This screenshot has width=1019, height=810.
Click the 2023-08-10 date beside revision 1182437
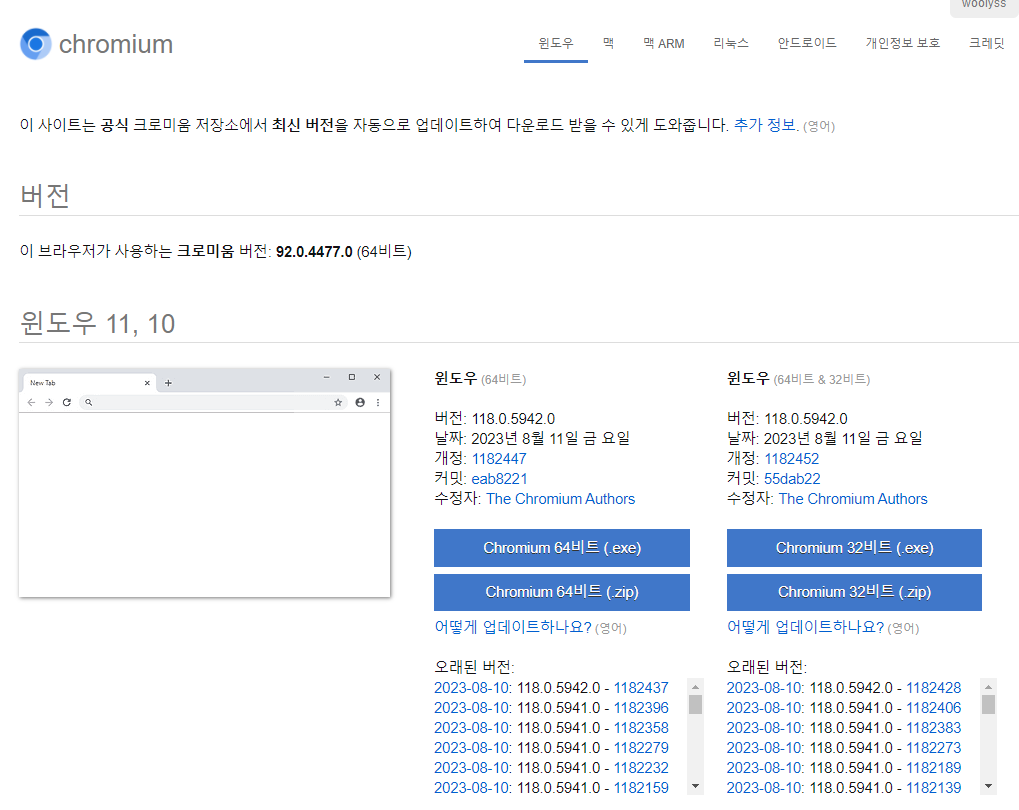pyautogui.click(x=472, y=688)
